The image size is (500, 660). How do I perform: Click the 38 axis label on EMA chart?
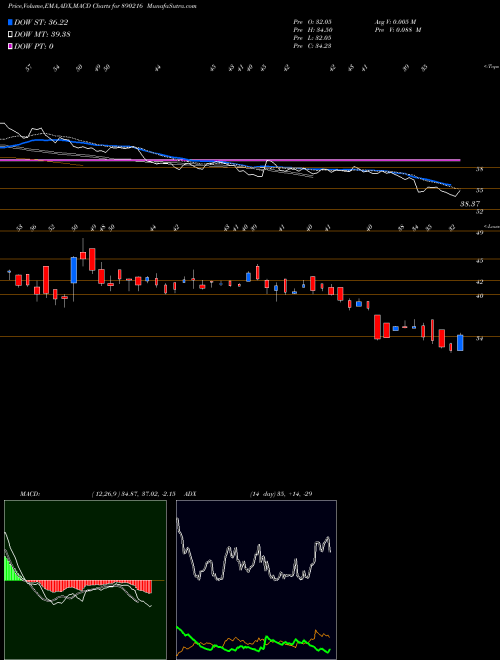point(479,169)
